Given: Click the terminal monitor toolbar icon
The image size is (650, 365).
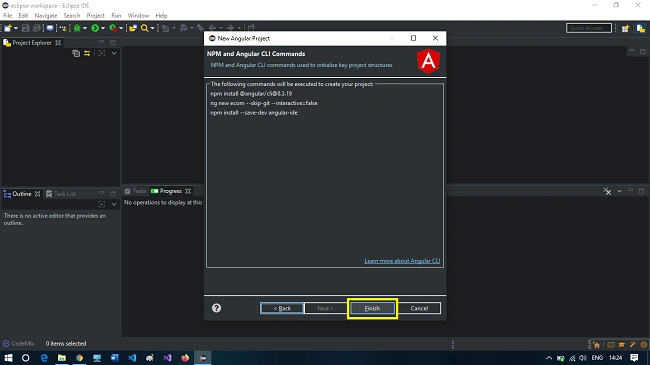Looking at the screenshot, I should [50, 28].
